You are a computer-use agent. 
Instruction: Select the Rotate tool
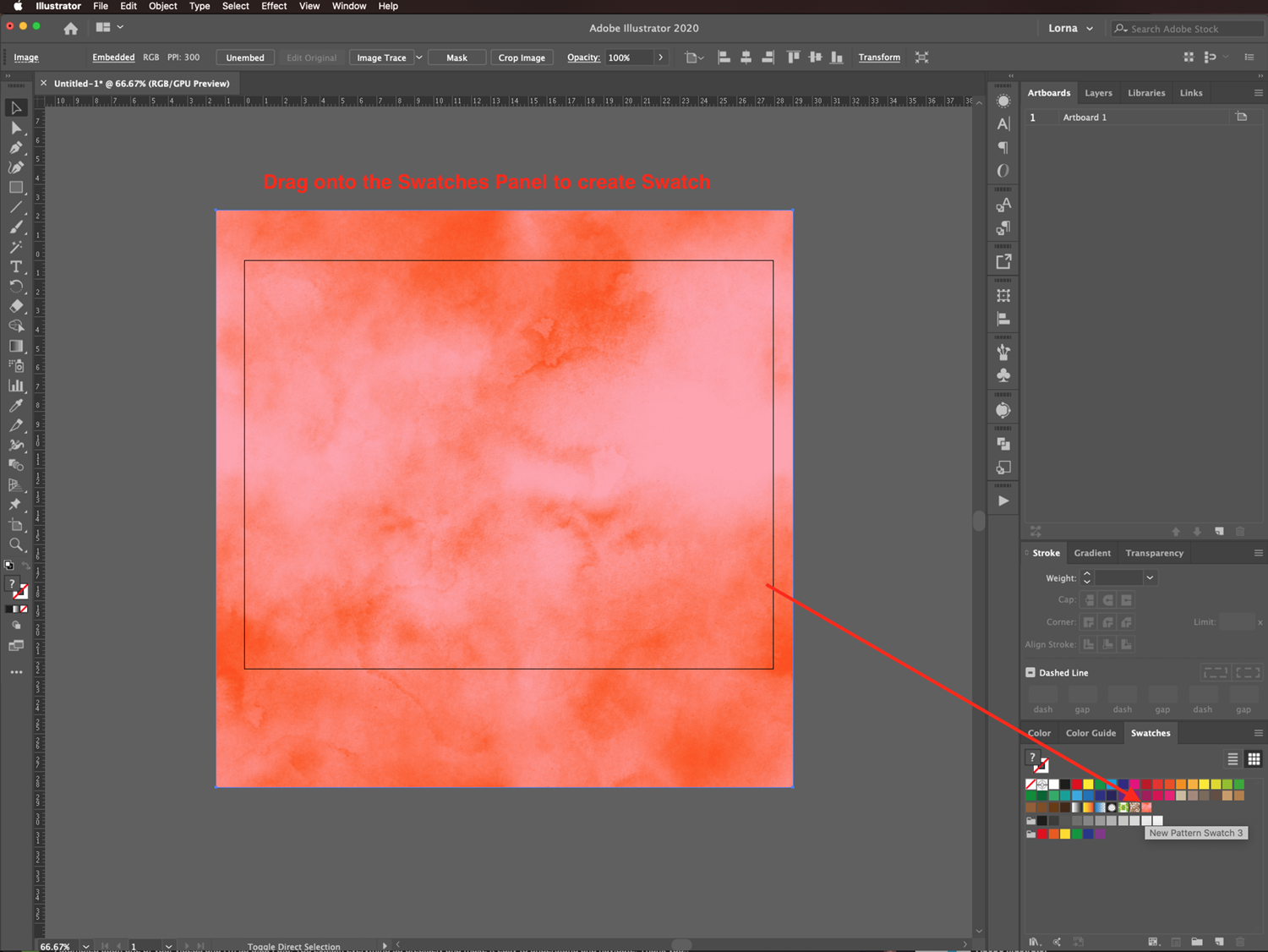pos(16,287)
